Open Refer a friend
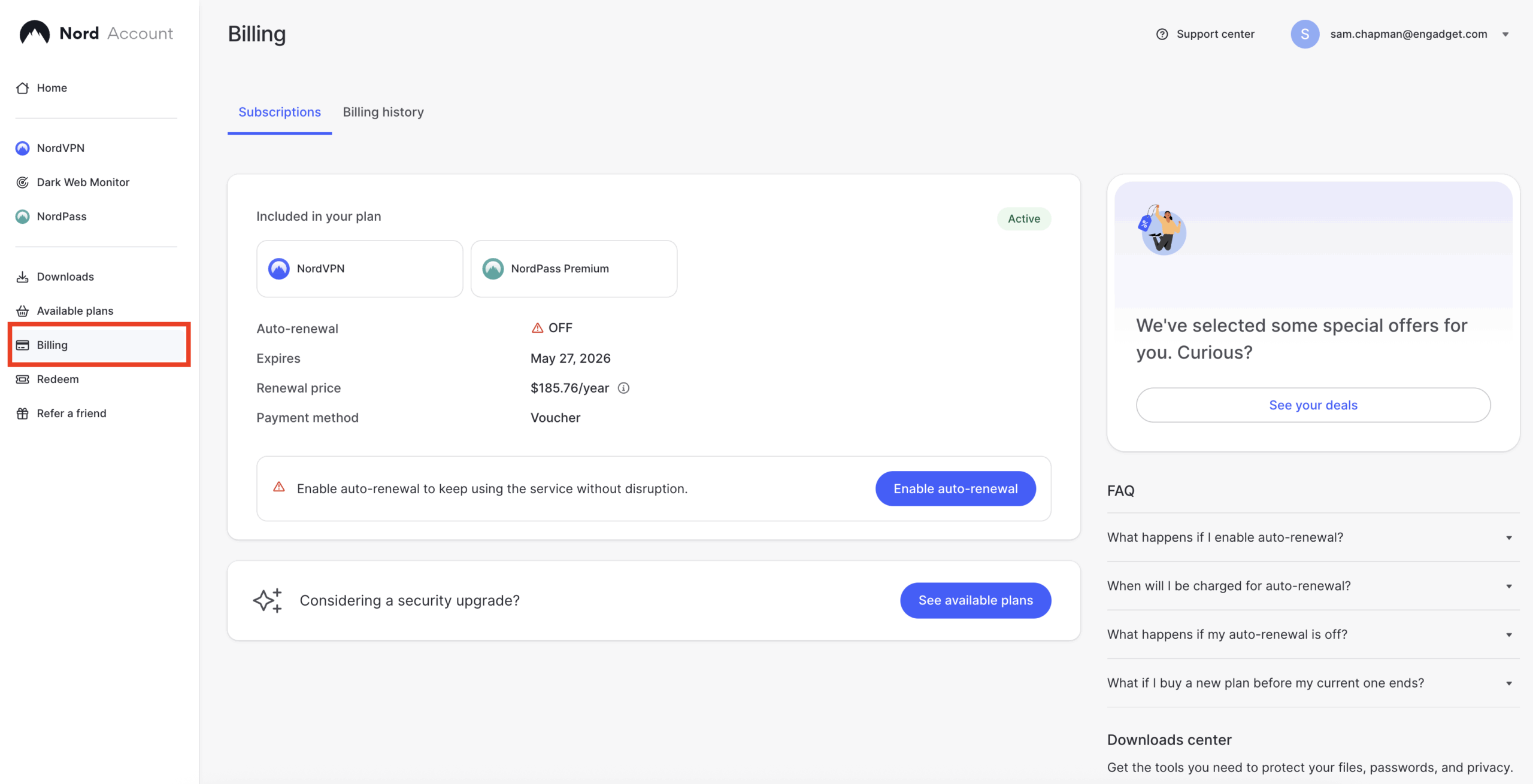 (71, 413)
